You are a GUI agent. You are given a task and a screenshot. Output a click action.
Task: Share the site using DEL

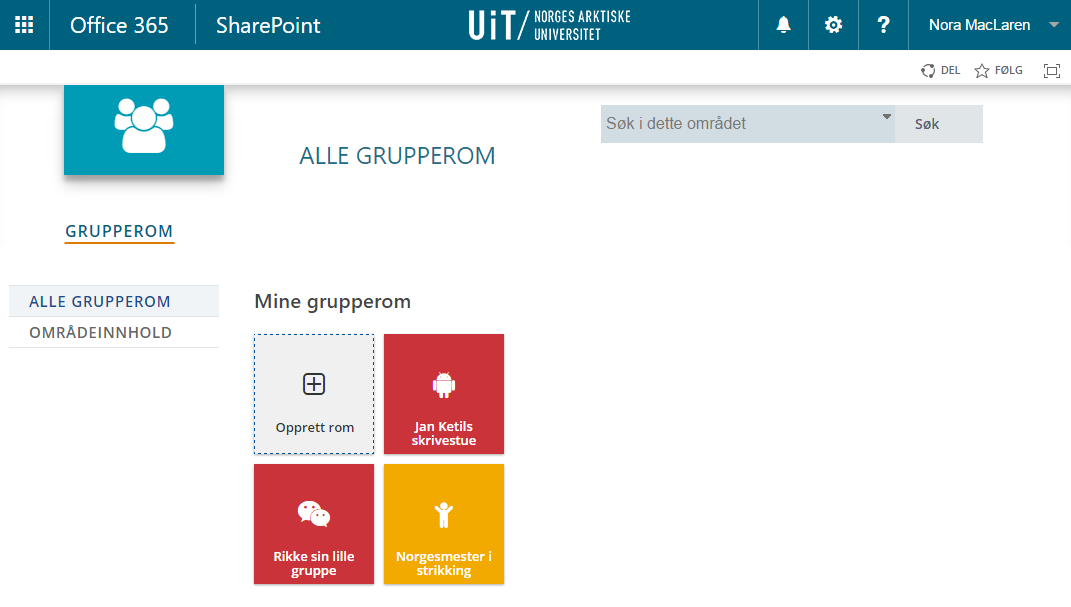pos(940,70)
